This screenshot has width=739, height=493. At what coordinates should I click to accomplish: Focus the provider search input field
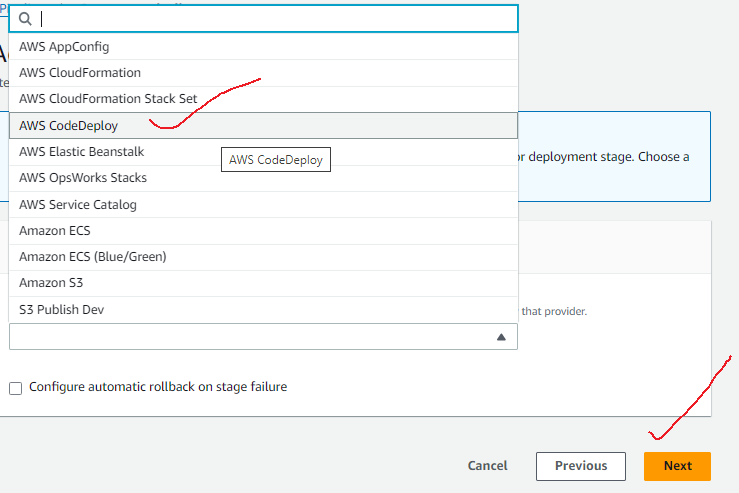263,19
